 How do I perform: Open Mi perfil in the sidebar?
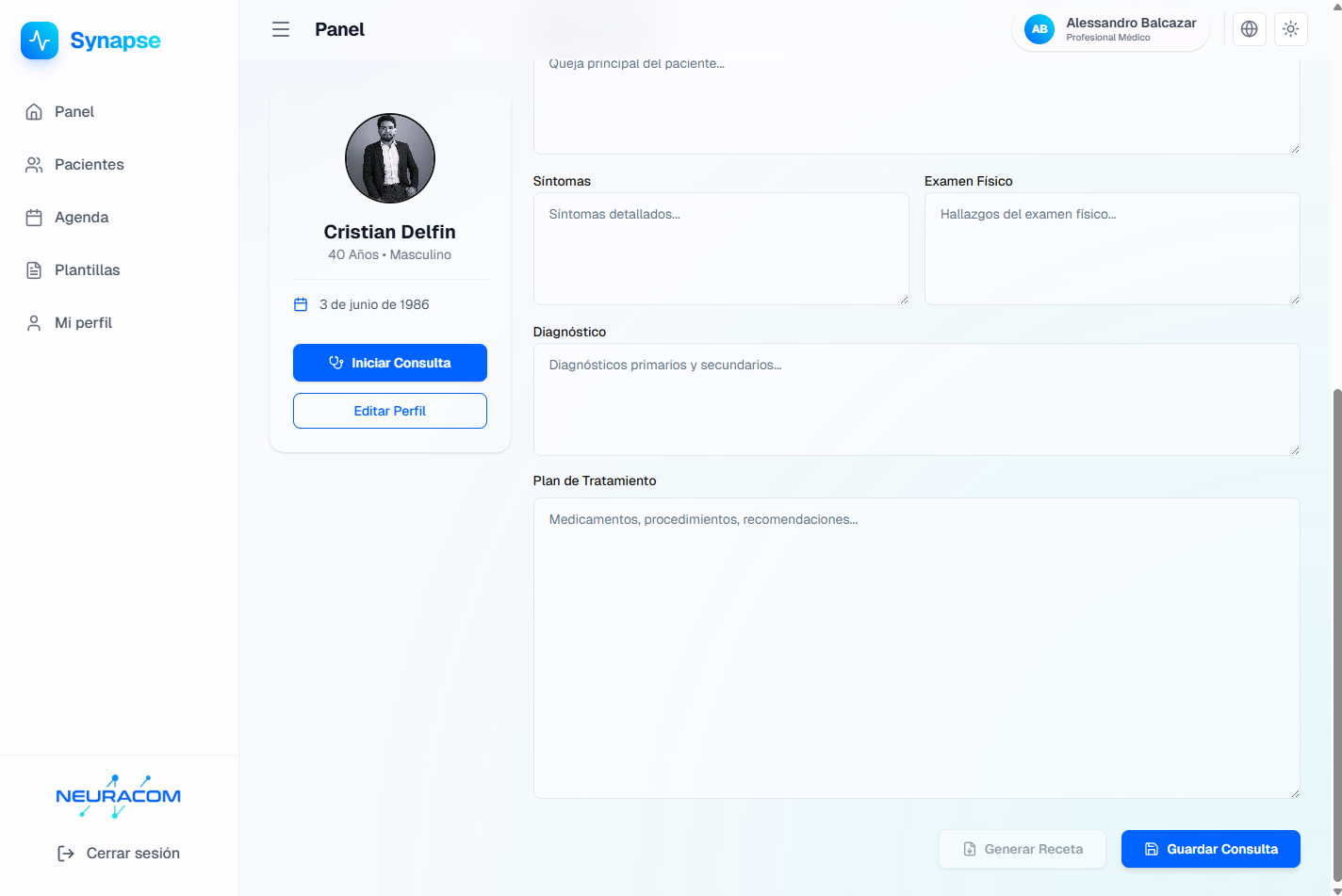click(83, 323)
